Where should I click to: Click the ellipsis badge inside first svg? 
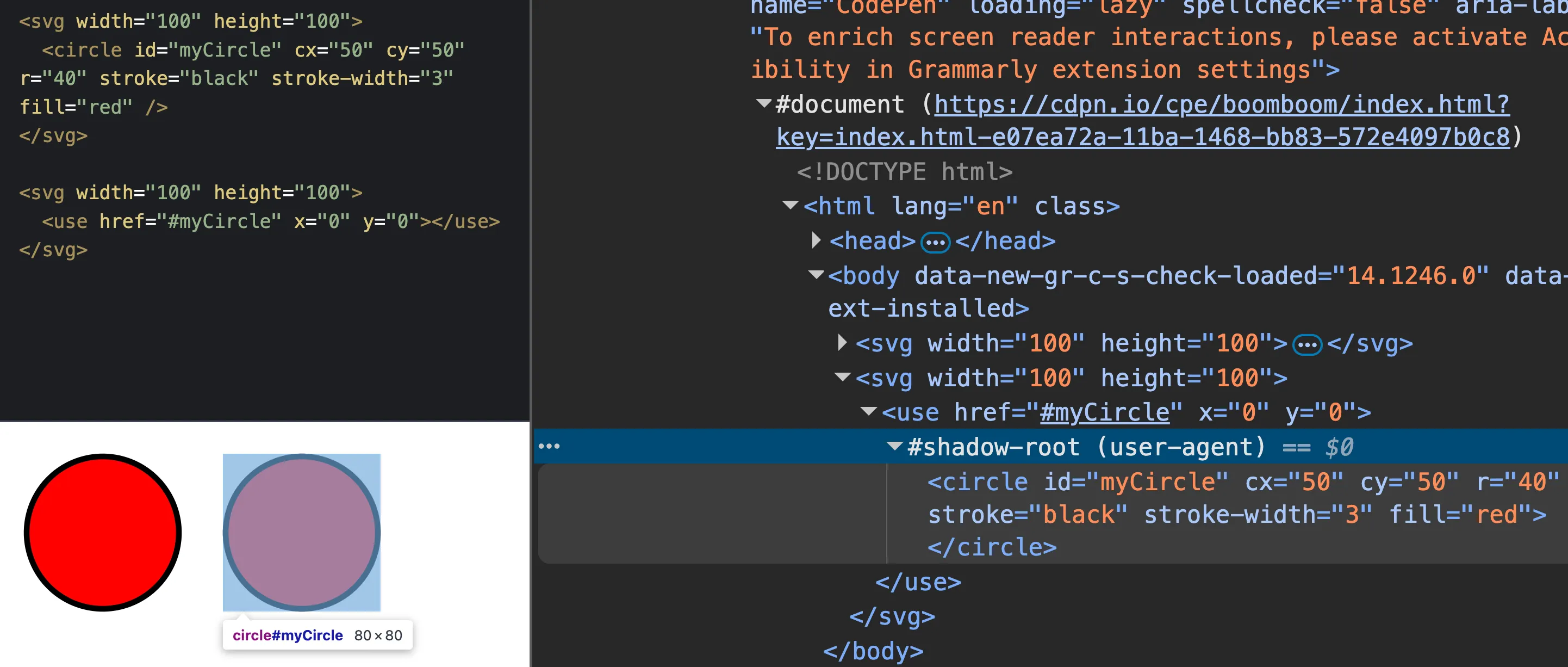(x=1307, y=345)
